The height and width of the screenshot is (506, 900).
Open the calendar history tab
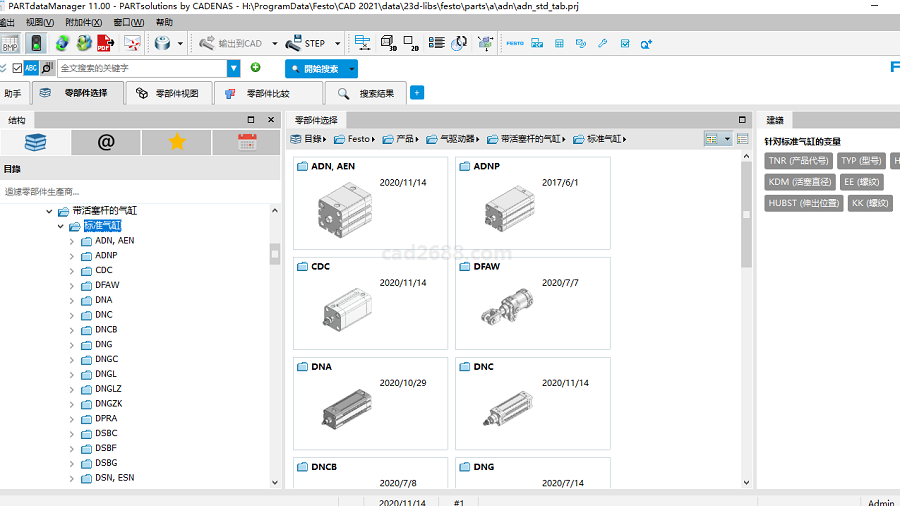[247, 142]
